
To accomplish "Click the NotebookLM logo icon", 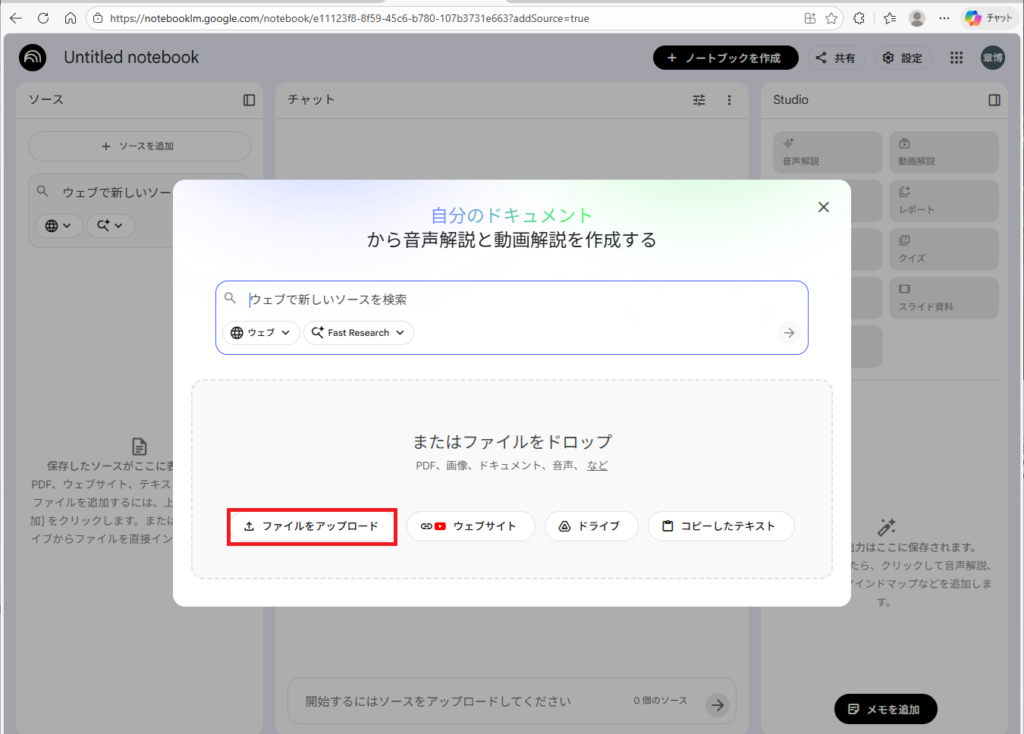I will [32, 58].
